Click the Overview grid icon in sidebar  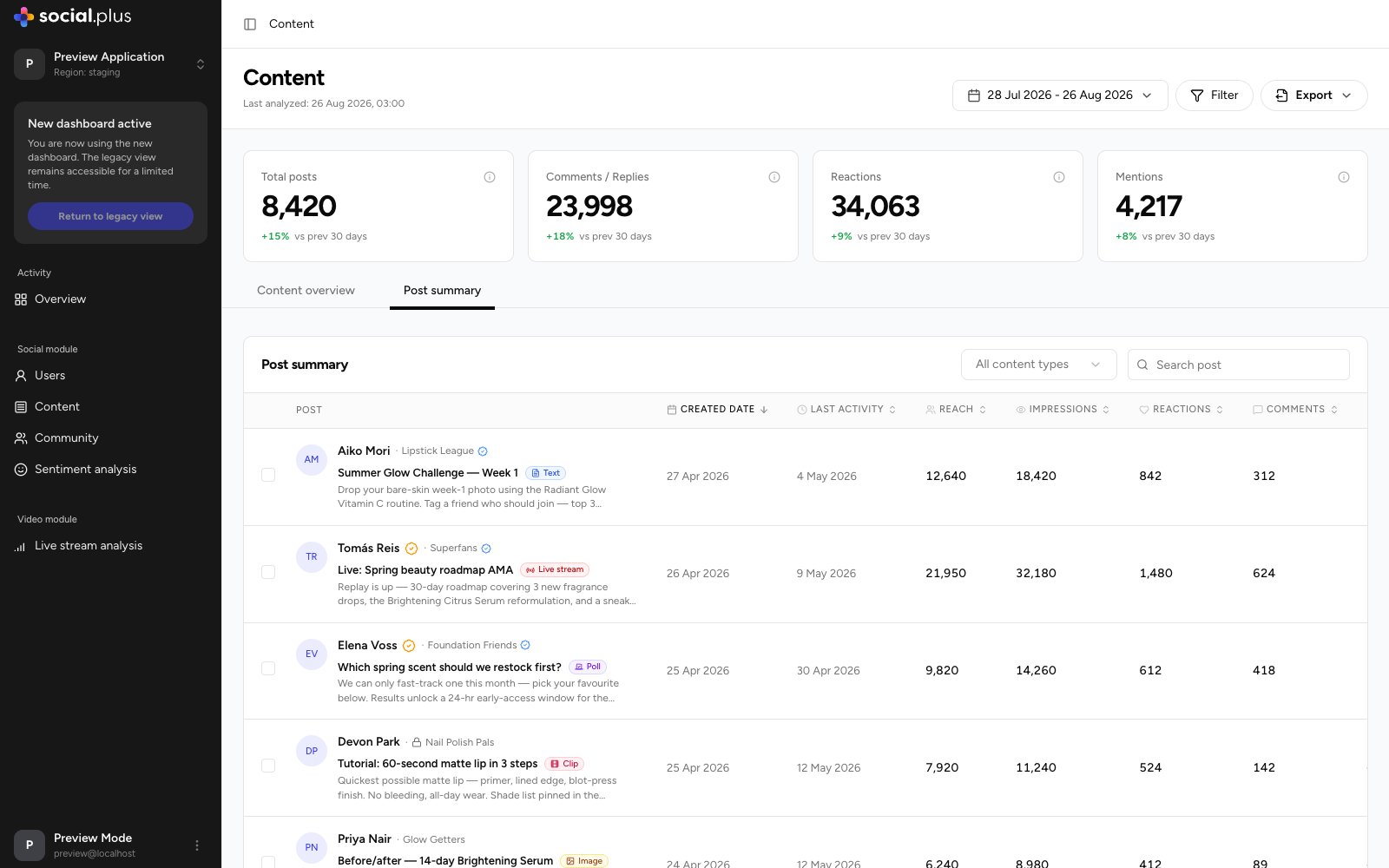(x=21, y=299)
